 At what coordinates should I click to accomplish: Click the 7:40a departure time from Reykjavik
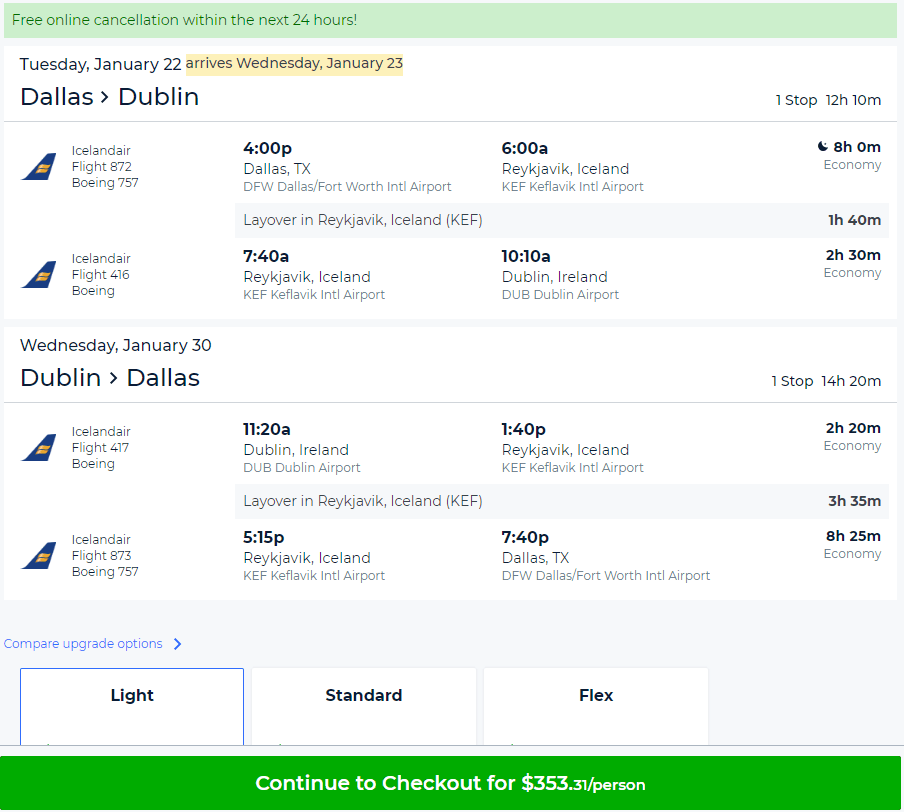coord(266,256)
